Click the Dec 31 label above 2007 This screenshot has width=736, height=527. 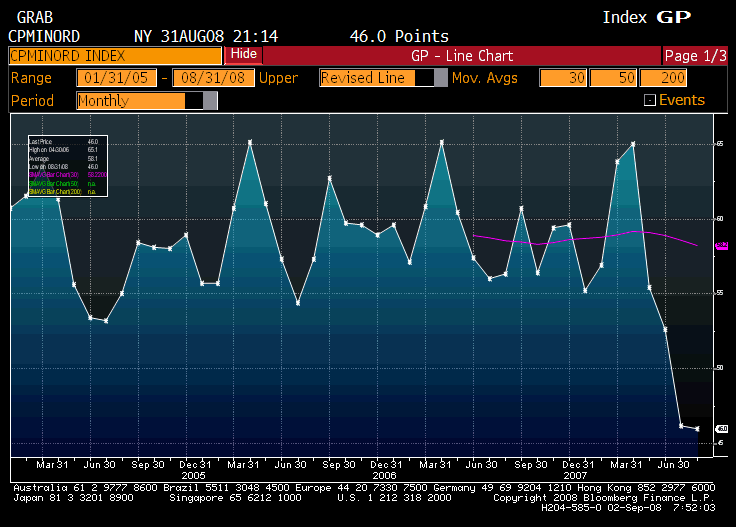(578, 465)
